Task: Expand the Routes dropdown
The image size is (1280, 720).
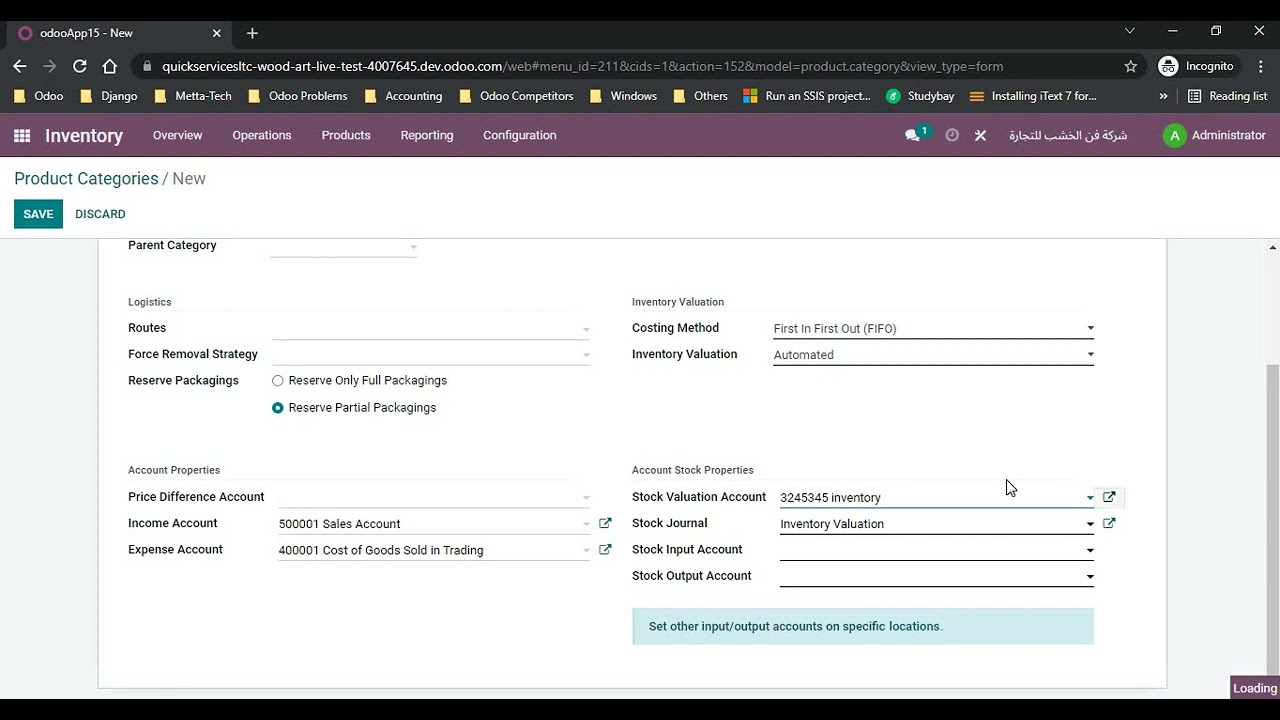Action: click(x=586, y=329)
